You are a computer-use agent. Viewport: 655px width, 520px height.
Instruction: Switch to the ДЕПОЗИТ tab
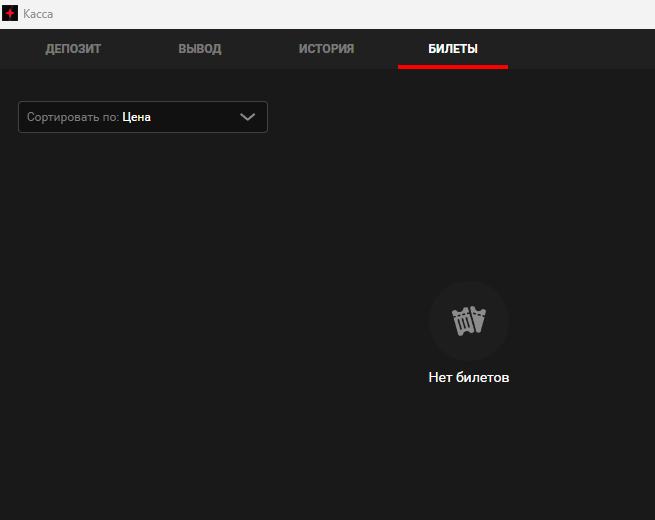tap(73, 49)
